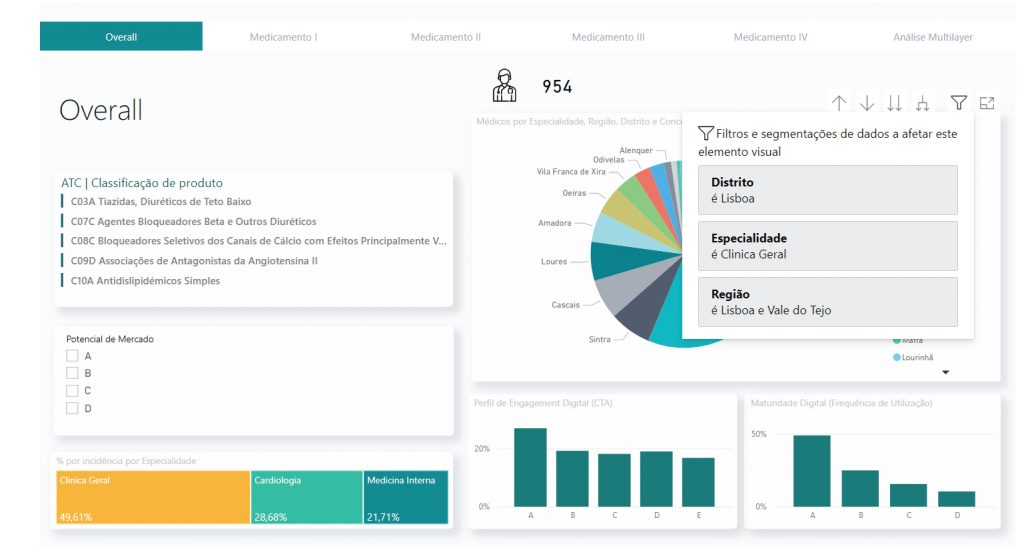Screen dimensions: 1024x548
Task: Open the Região filter card
Action: 827,302
